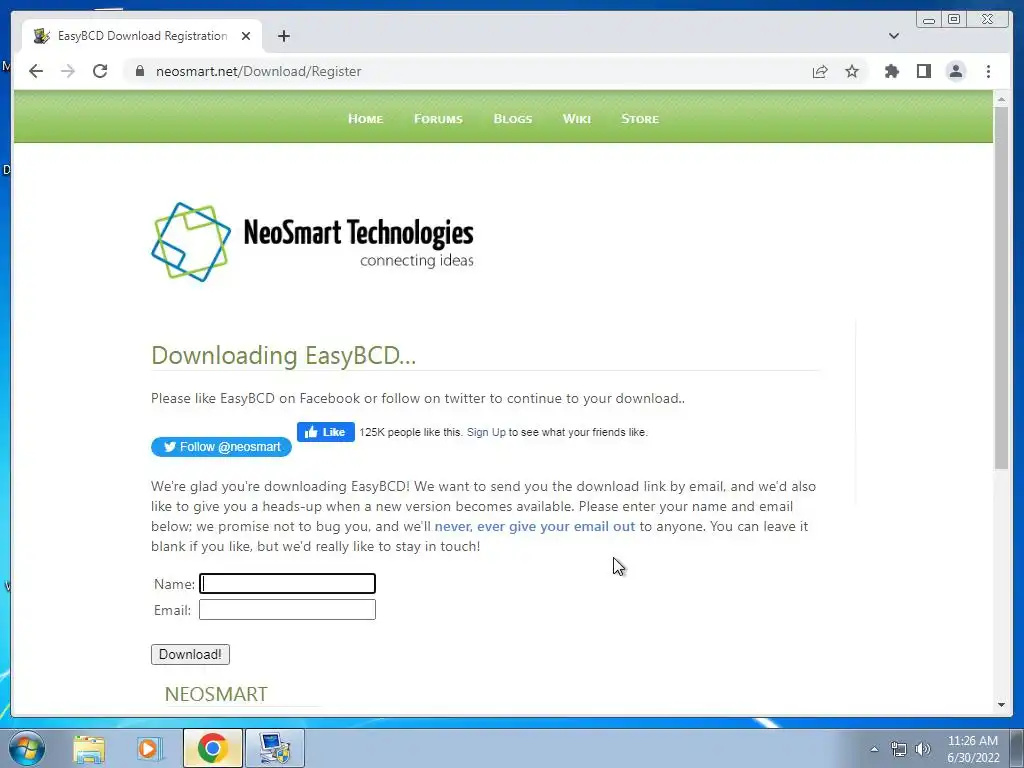Click the Download! button
Screen dimensions: 1024x768
190,654
